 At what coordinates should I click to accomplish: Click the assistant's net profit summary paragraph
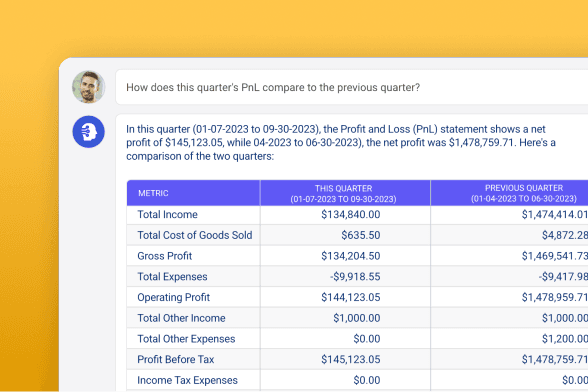(340, 143)
